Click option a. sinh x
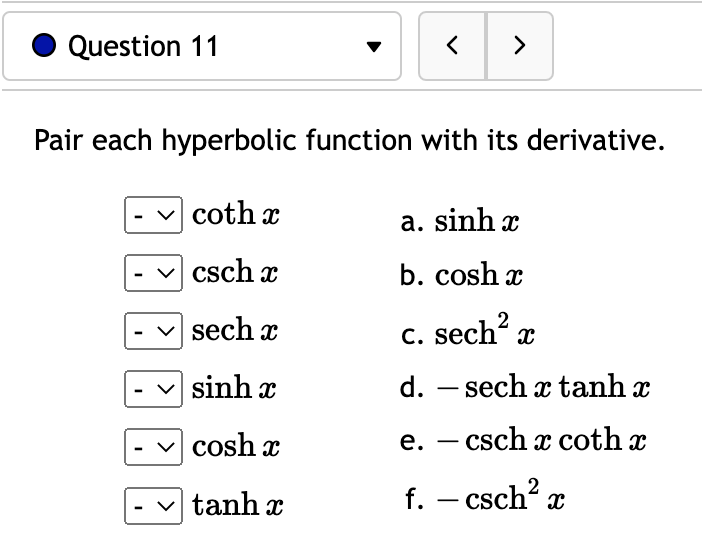The image size is (702, 560). pyautogui.click(x=460, y=221)
